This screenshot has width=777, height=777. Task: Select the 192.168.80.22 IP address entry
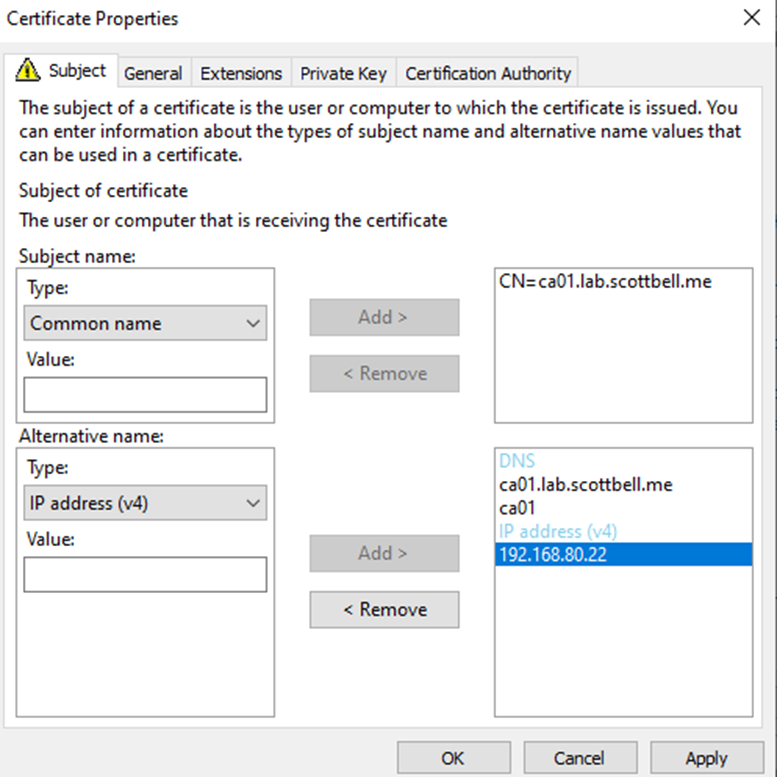(x=553, y=554)
